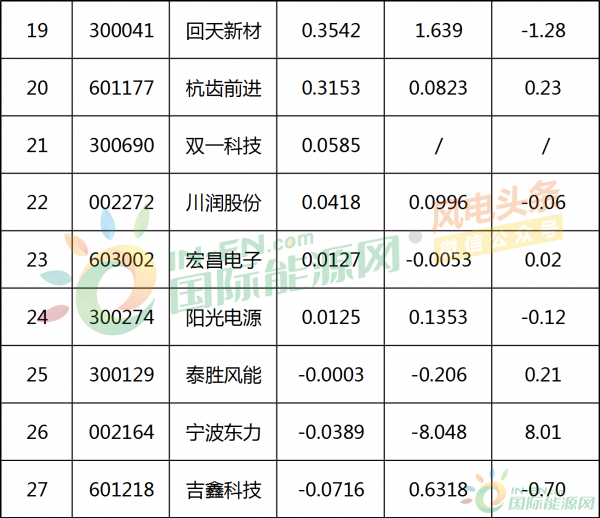The width and height of the screenshot is (600, 518).
Task: Select company name 阳光电源
Action: pos(223,318)
